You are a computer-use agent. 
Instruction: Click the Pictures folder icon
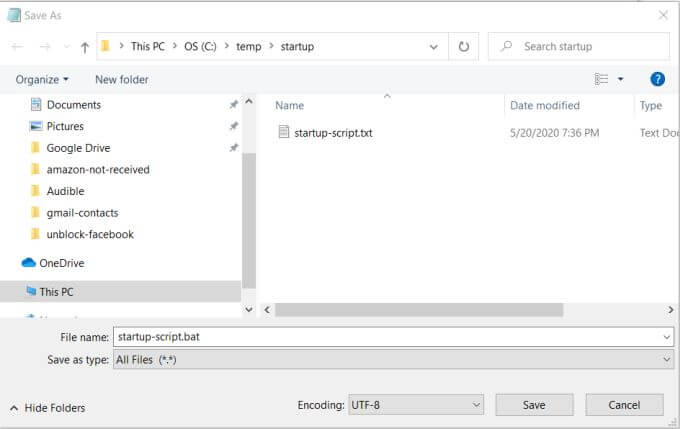point(36,126)
